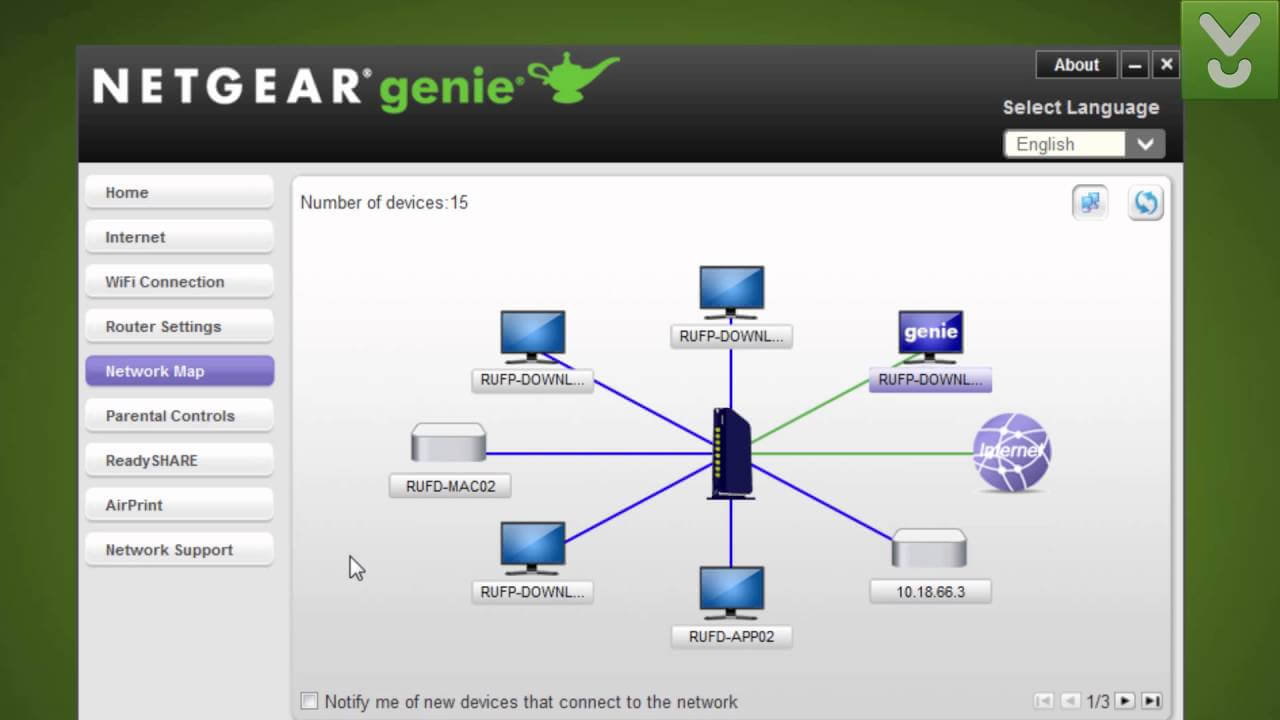Viewport: 1280px width, 720px height.
Task: Click the green download arrow icon
Action: click(1229, 49)
